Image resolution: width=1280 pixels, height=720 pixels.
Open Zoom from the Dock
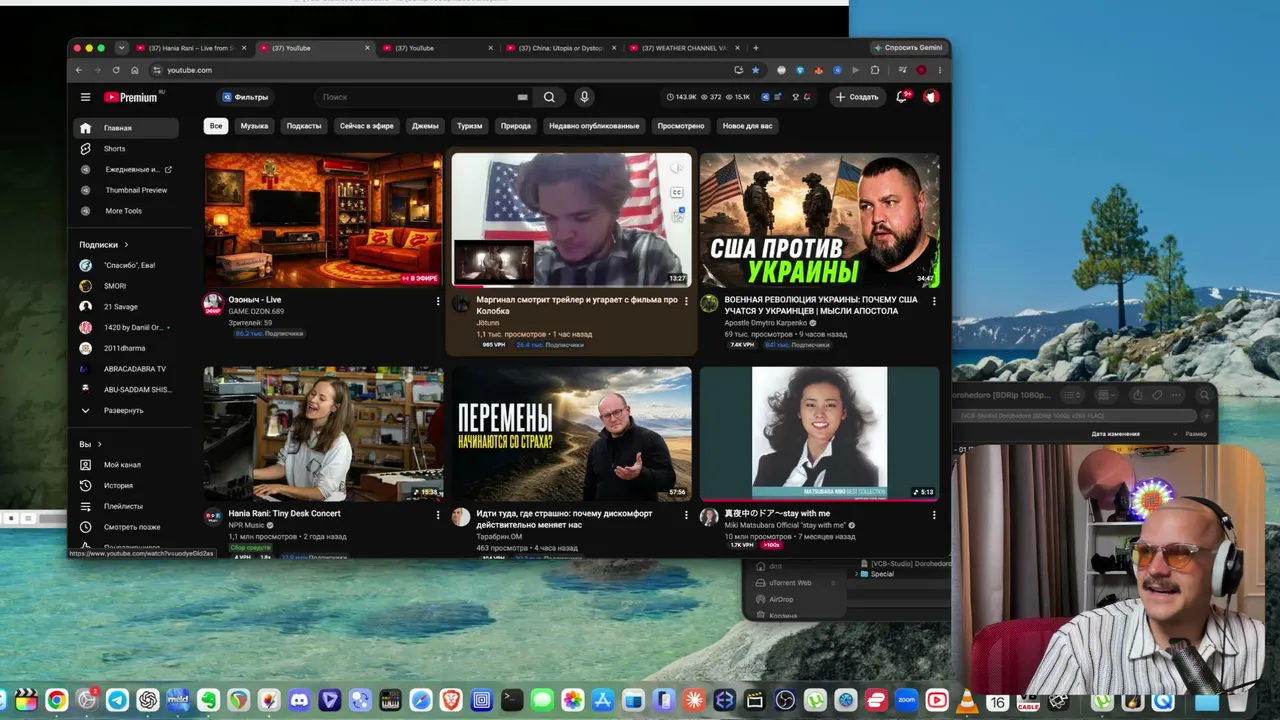[906, 701]
